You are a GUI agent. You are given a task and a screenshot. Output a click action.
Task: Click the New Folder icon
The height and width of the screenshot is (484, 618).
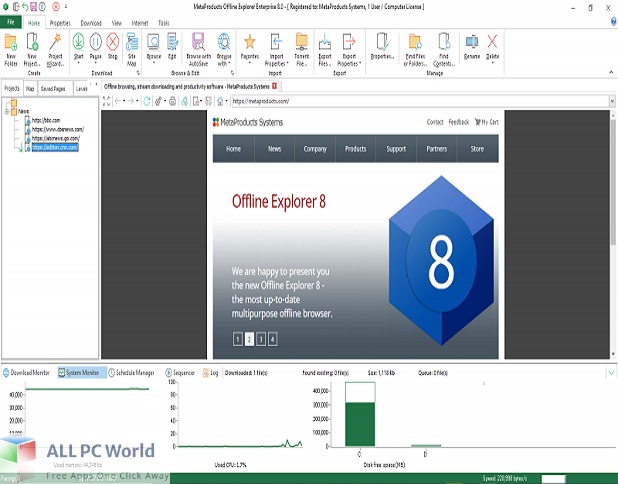[11, 49]
